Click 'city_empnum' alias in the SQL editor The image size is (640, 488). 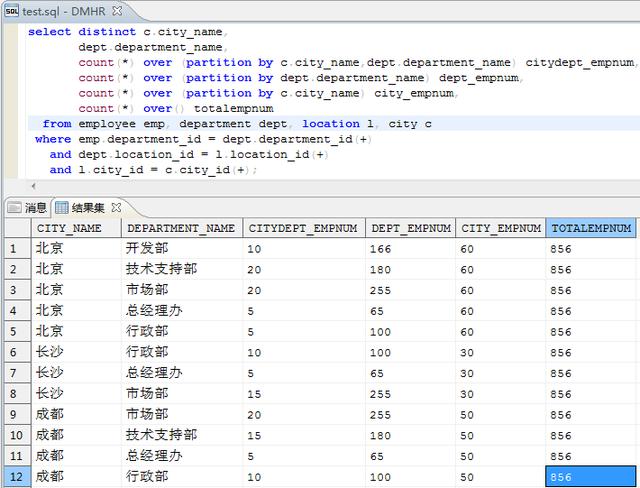tap(413, 93)
